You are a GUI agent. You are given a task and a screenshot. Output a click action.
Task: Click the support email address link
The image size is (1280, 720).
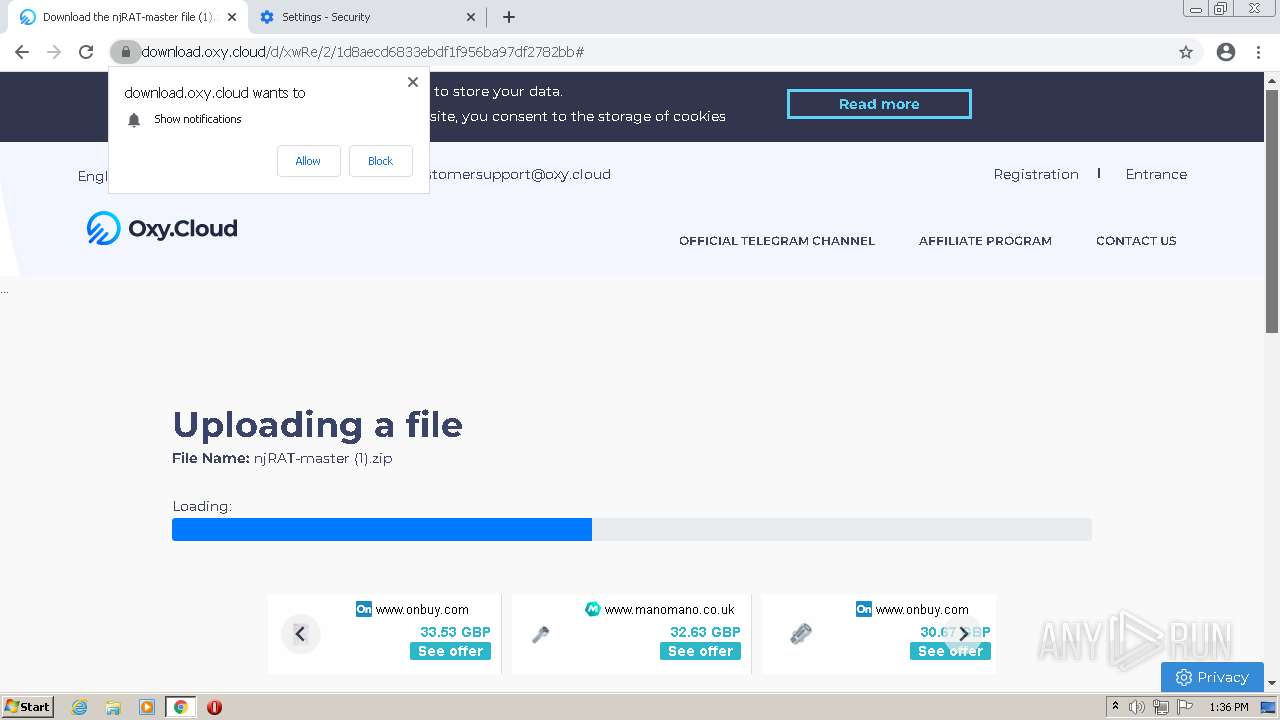pyautogui.click(x=520, y=174)
